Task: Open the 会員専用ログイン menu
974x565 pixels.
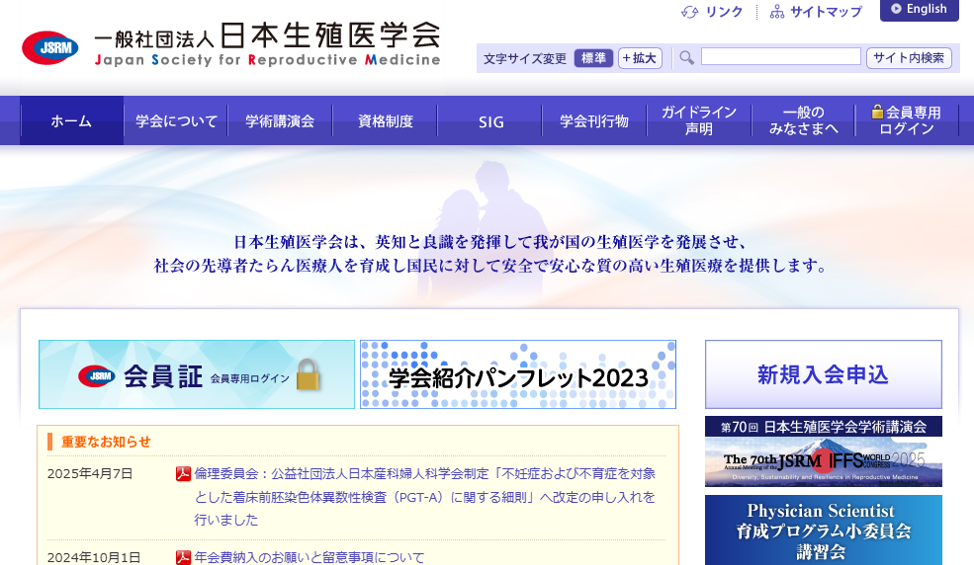Action: point(907,121)
